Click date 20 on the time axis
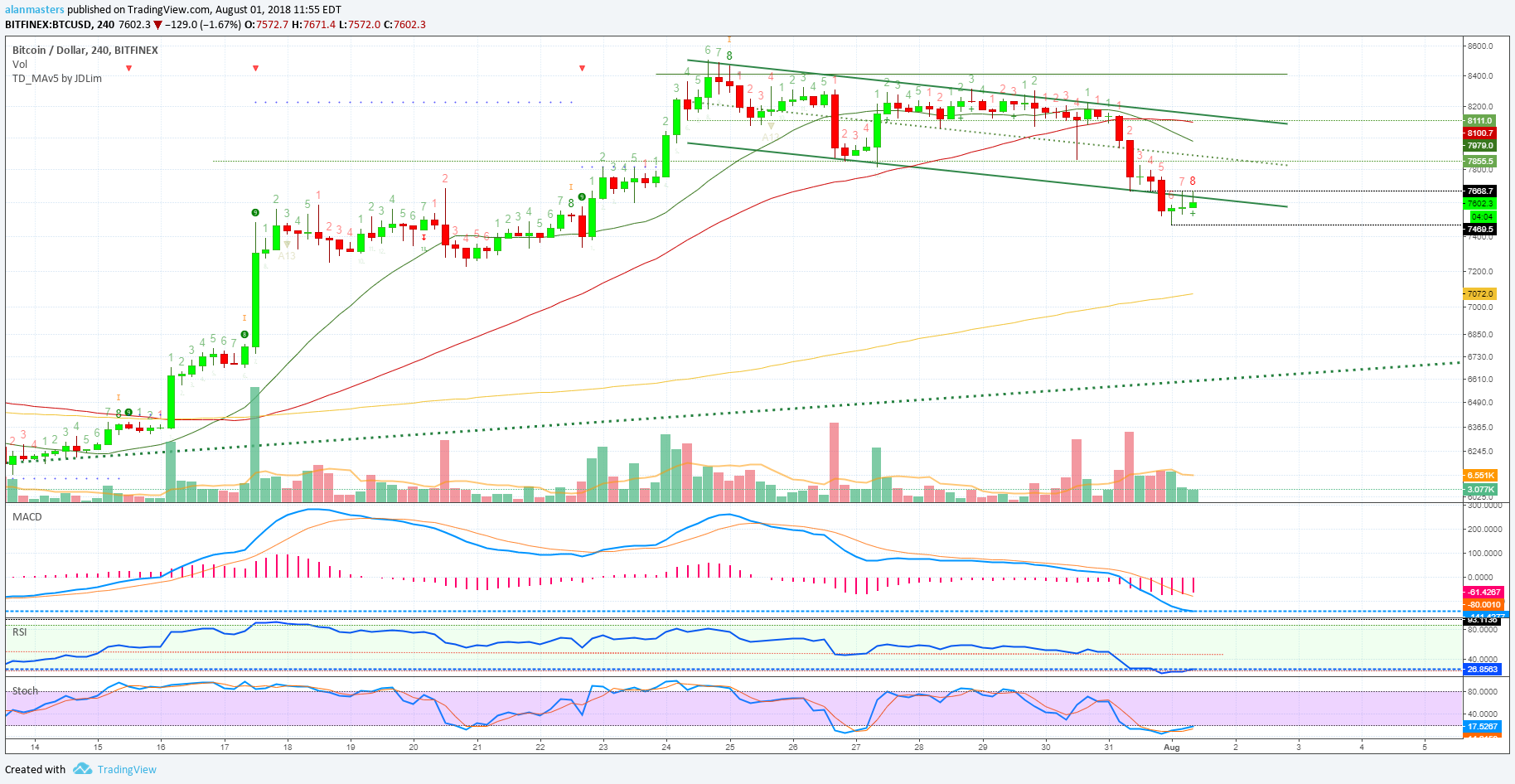The image size is (1515, 784). tap(414, 747)
